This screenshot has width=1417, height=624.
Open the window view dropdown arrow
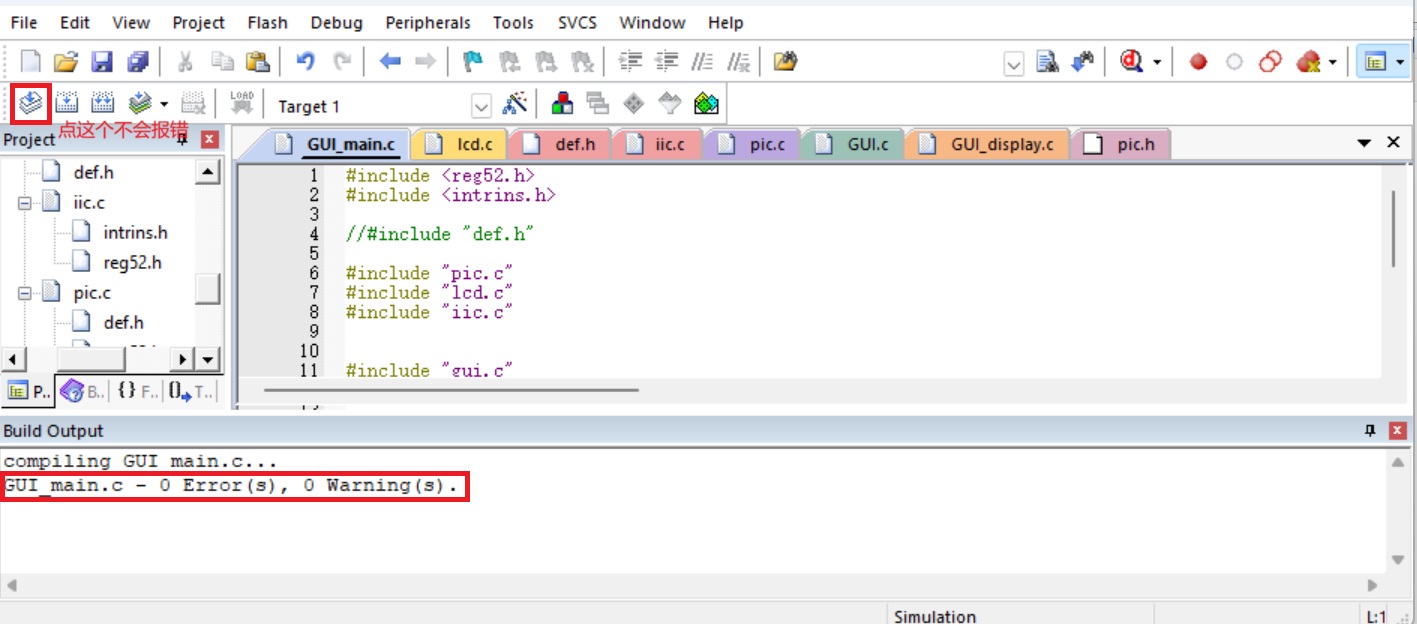click(1399, 62)
